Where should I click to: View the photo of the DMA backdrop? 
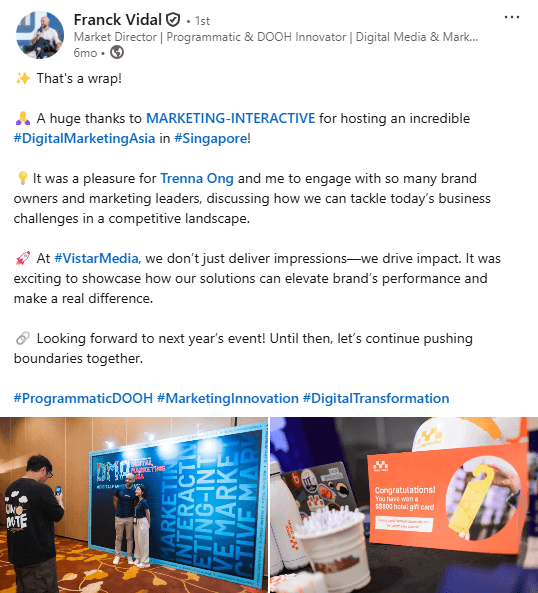pos(134,505)
